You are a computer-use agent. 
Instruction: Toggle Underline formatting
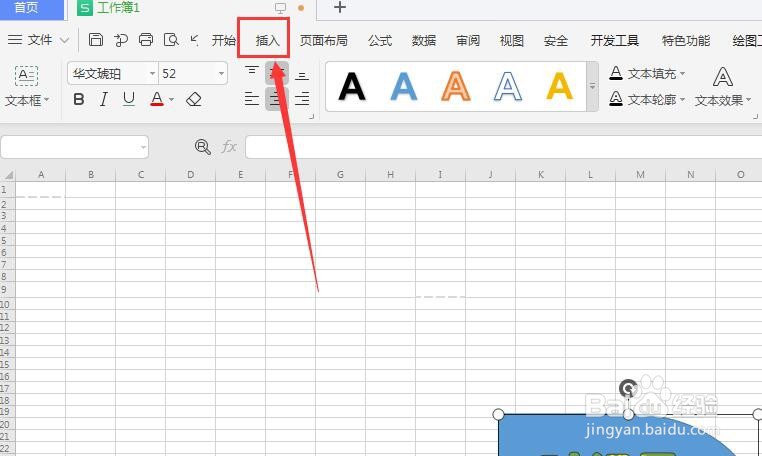(129, 99)
